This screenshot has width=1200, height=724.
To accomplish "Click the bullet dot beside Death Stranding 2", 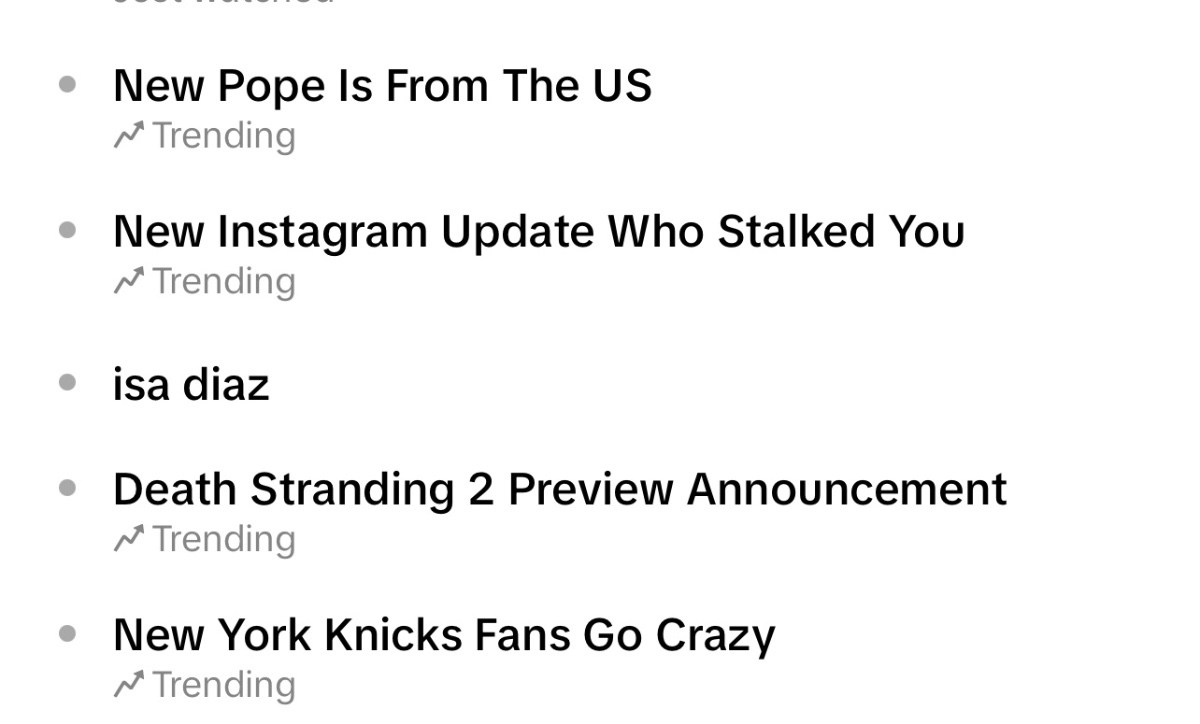I will pyautogui.click(x=68, y=488).
